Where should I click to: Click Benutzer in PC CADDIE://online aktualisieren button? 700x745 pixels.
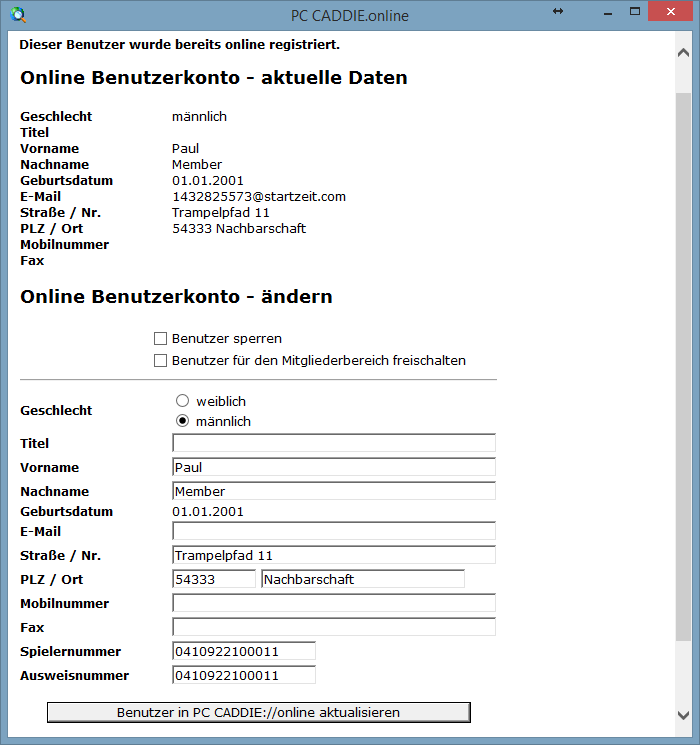click(259, 712)
